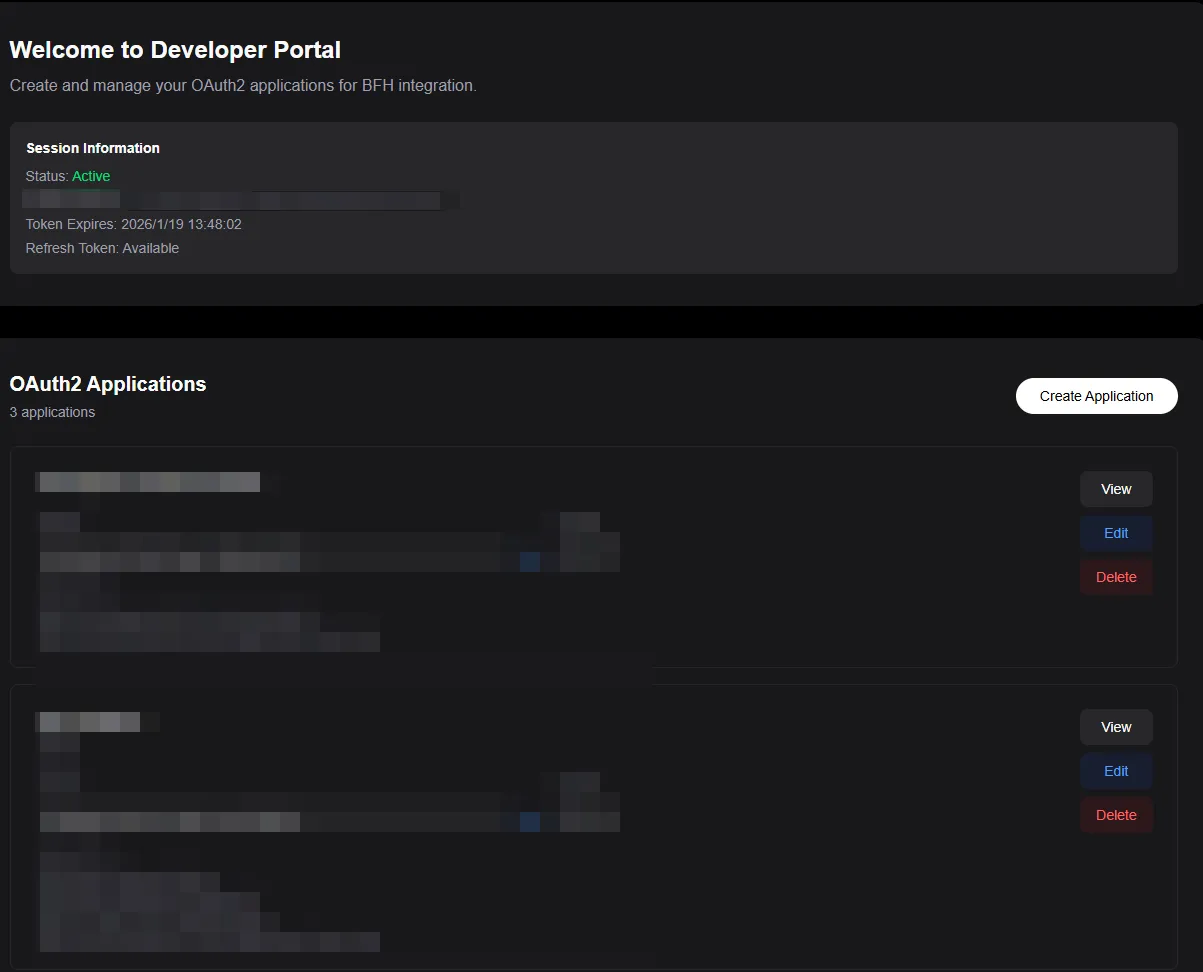
Task: Click the 'OAuth2 Applications' heading
Action: (x=108, y=384)
